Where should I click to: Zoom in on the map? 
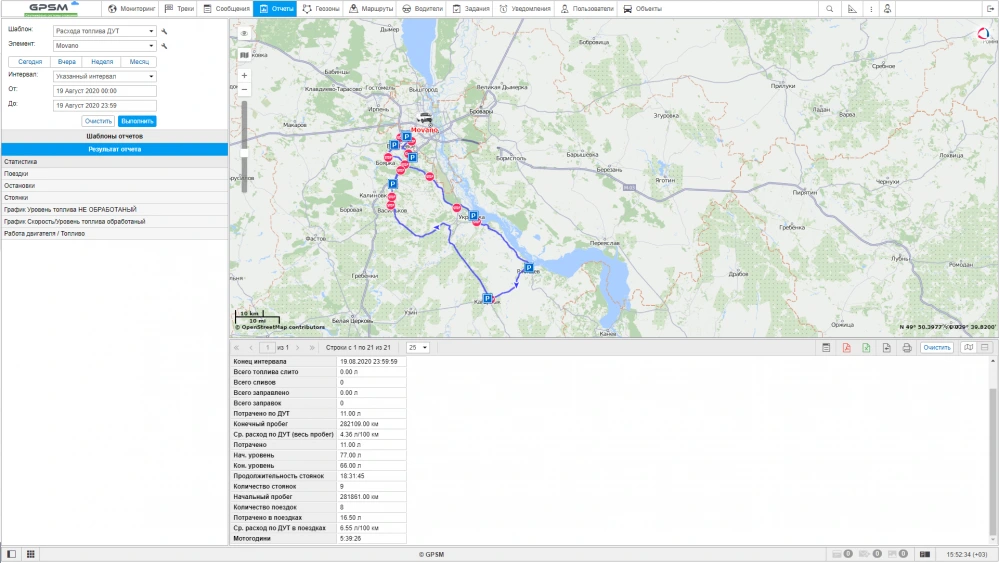click(244, 75)
